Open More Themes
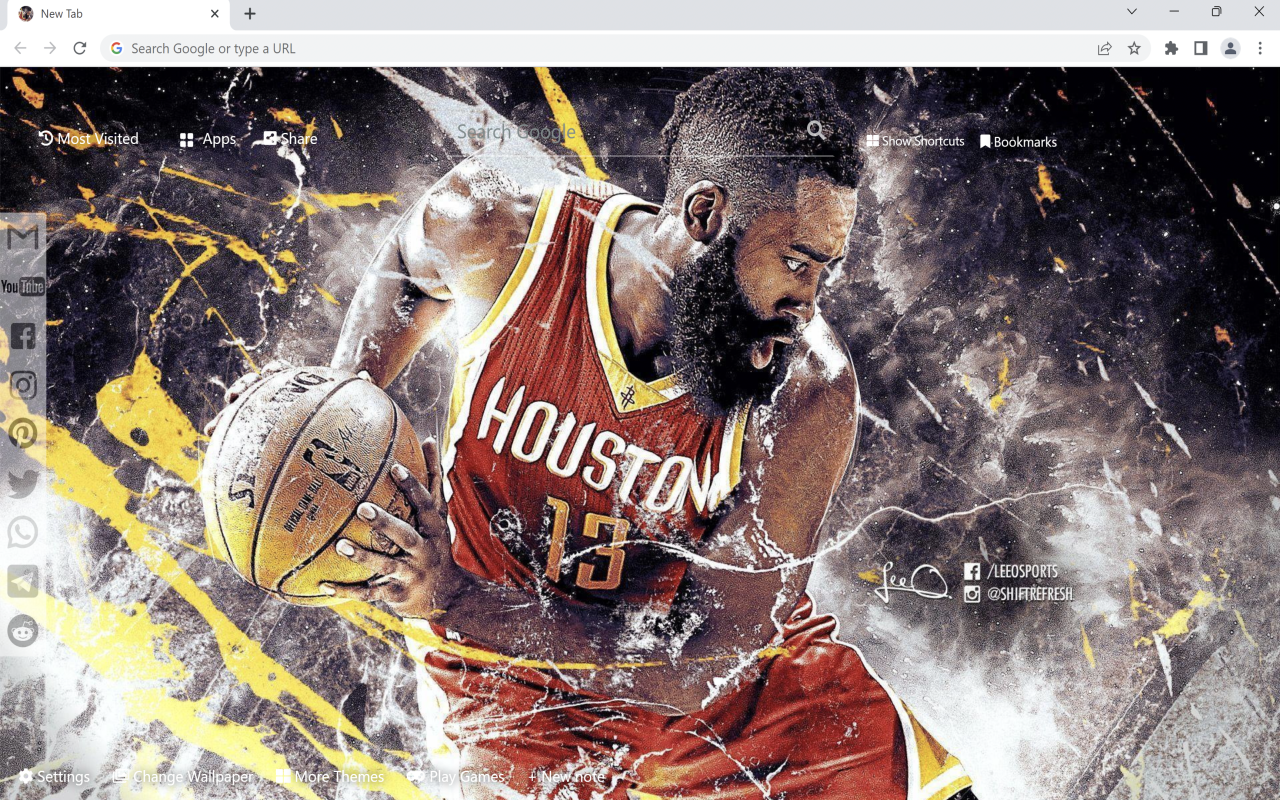This screenshot has height=800, width=1280. (x=330, y=776)
